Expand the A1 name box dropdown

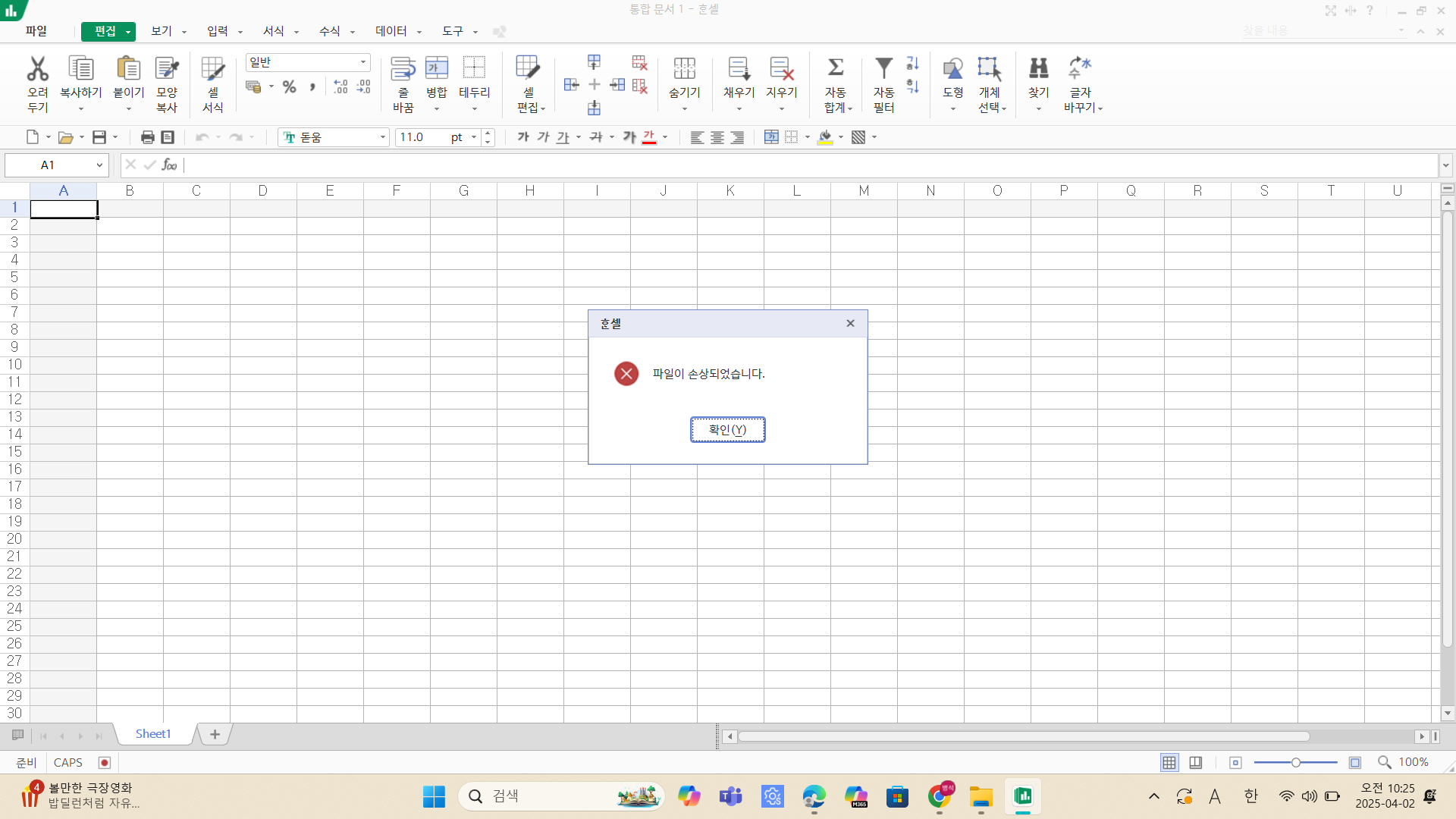click(x=99, y=165)
